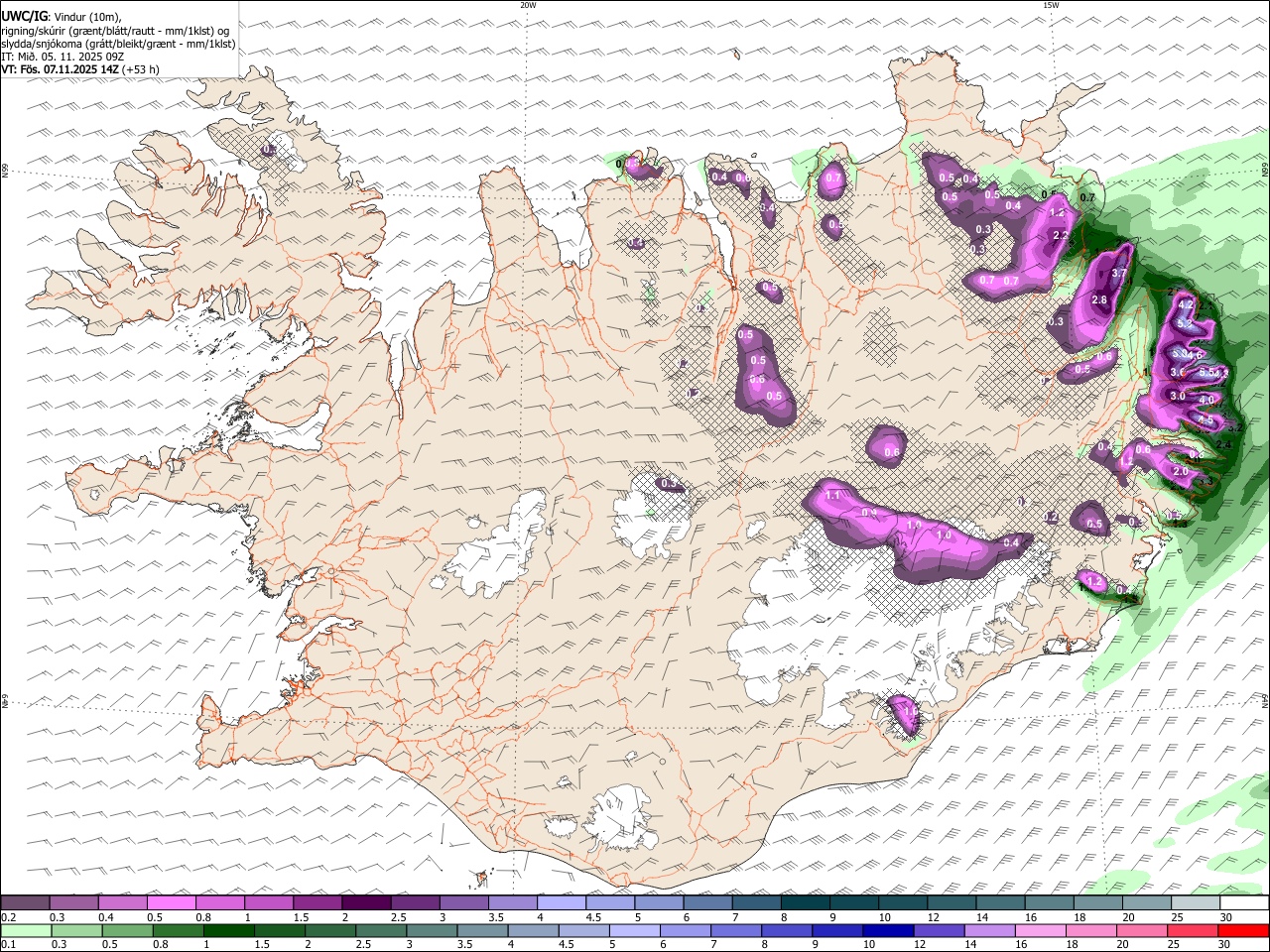Click the '4.2' precipitation value on the map
This screenshot has width=1270, height=952.
point(1185,305)
